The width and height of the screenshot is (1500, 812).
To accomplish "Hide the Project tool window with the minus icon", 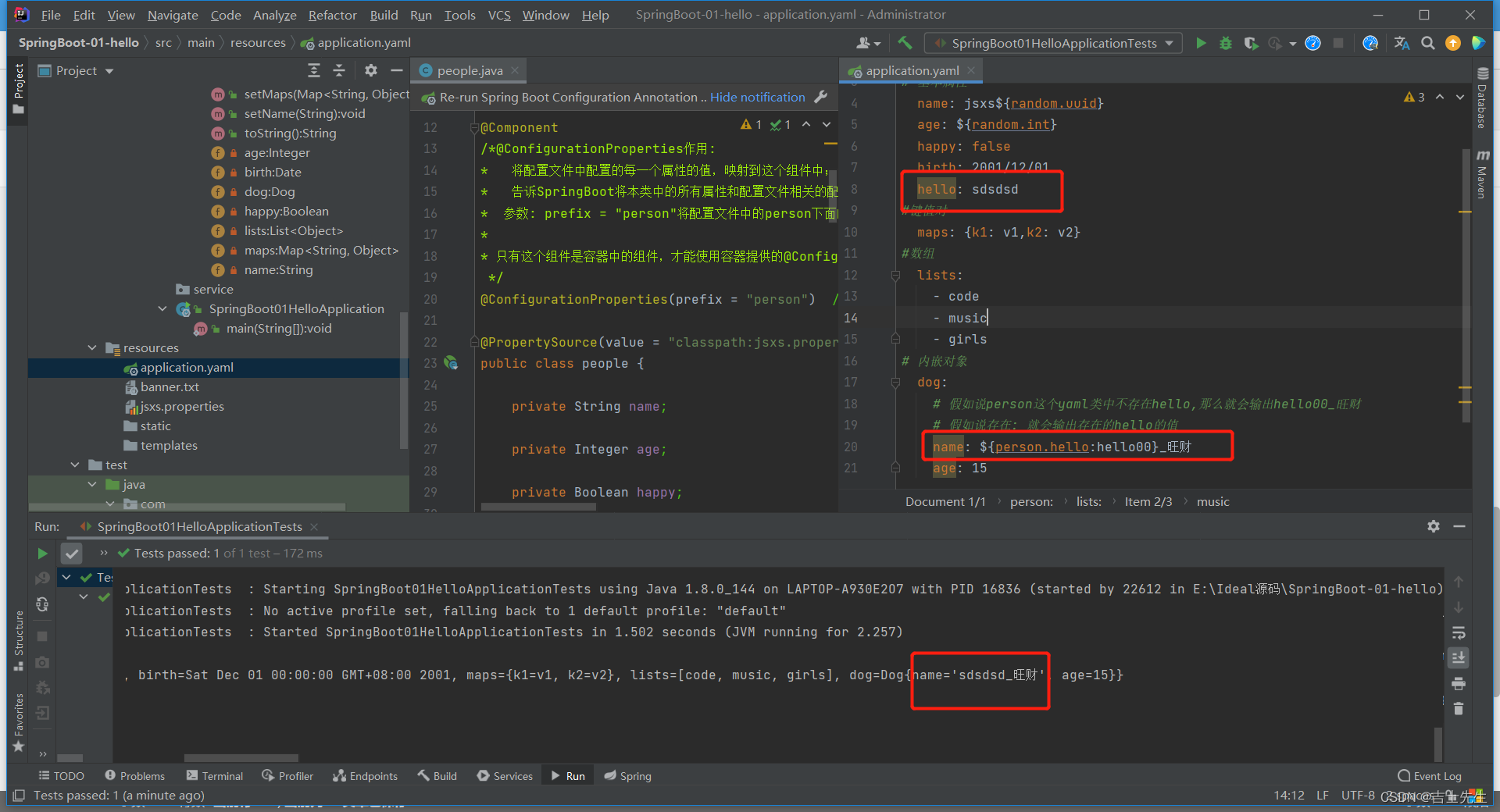I will [396, 70].
